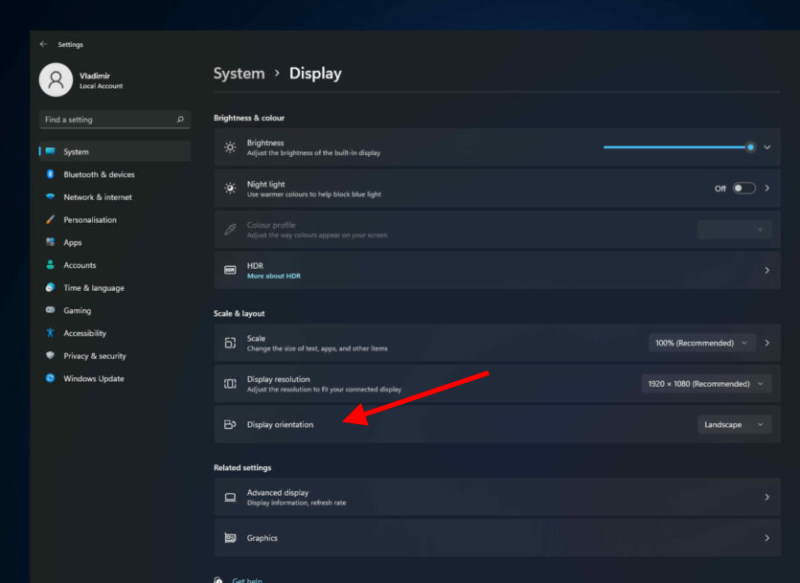The image size is (800, 583).
Task: Toggle the Night light switch
Action: pyautogui.click(x=743, y=188)
